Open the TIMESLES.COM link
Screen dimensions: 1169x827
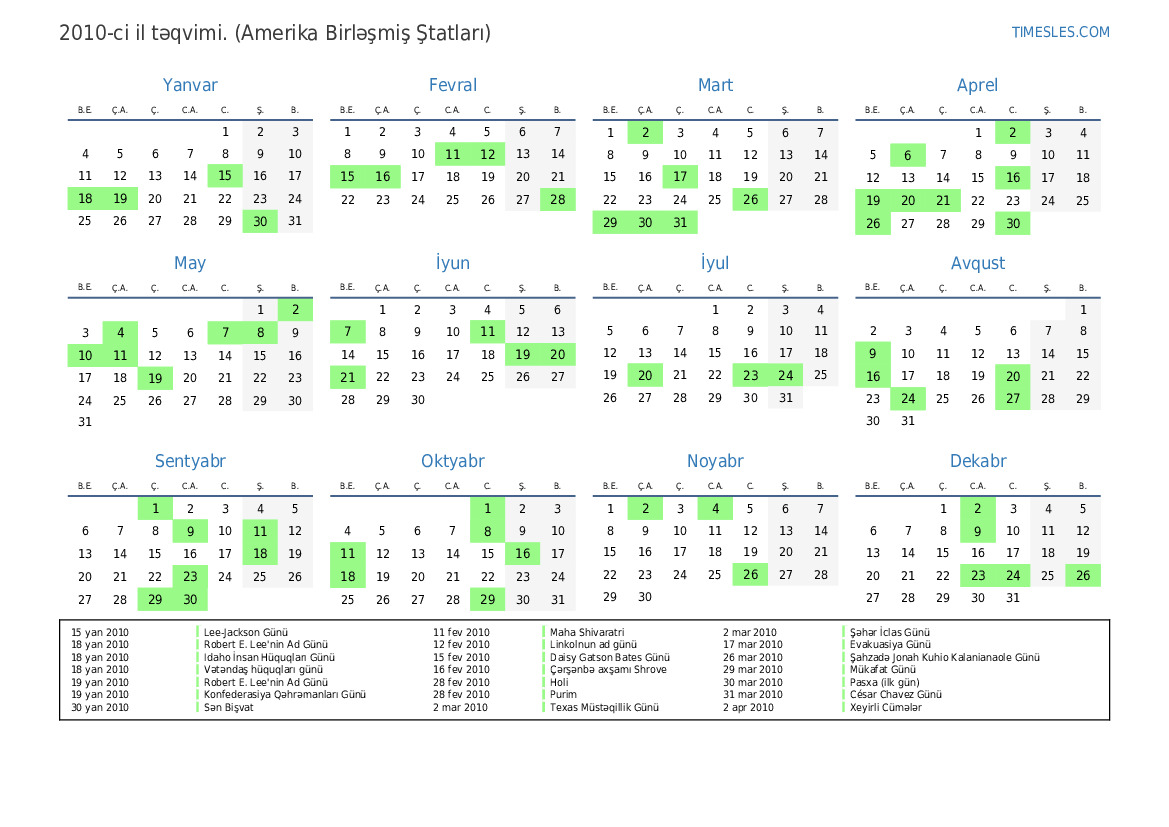click(1060, 32)
